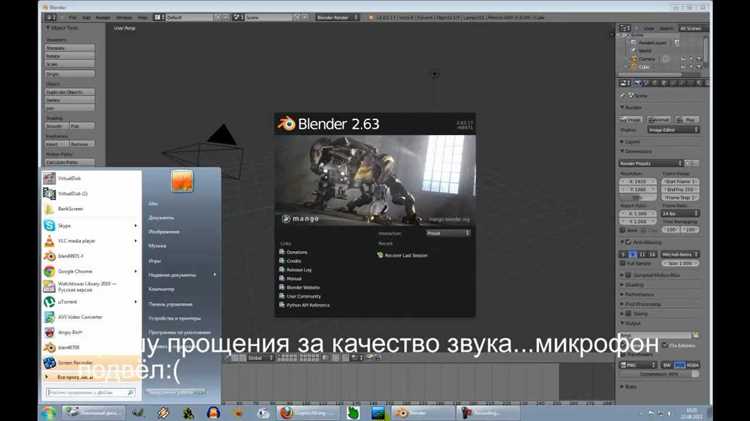
Task: Start AVS Video Converter from Start menu
Action: coord(91,317)
